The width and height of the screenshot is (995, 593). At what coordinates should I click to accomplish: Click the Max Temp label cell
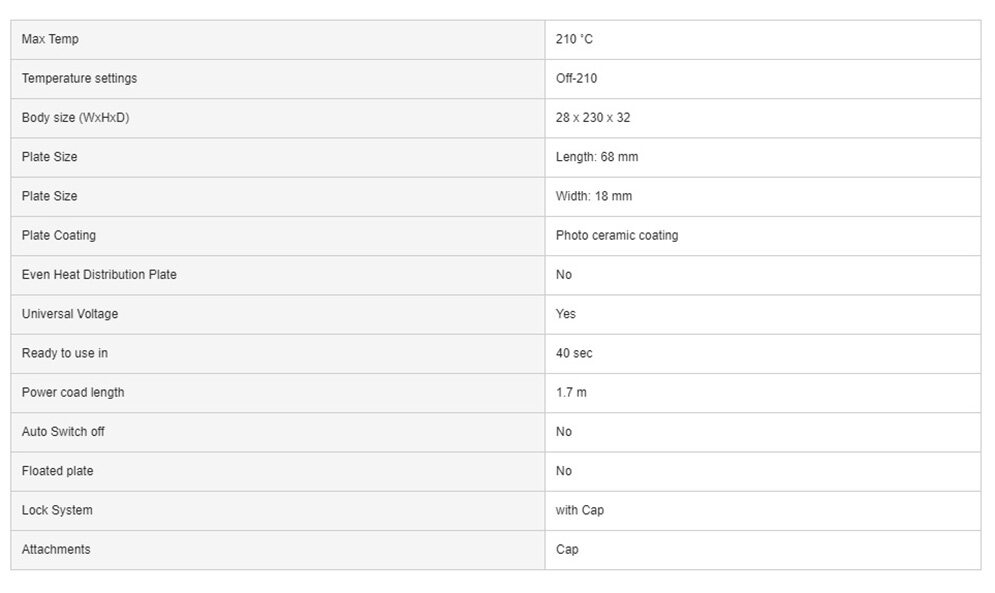[x=50, y=39]
